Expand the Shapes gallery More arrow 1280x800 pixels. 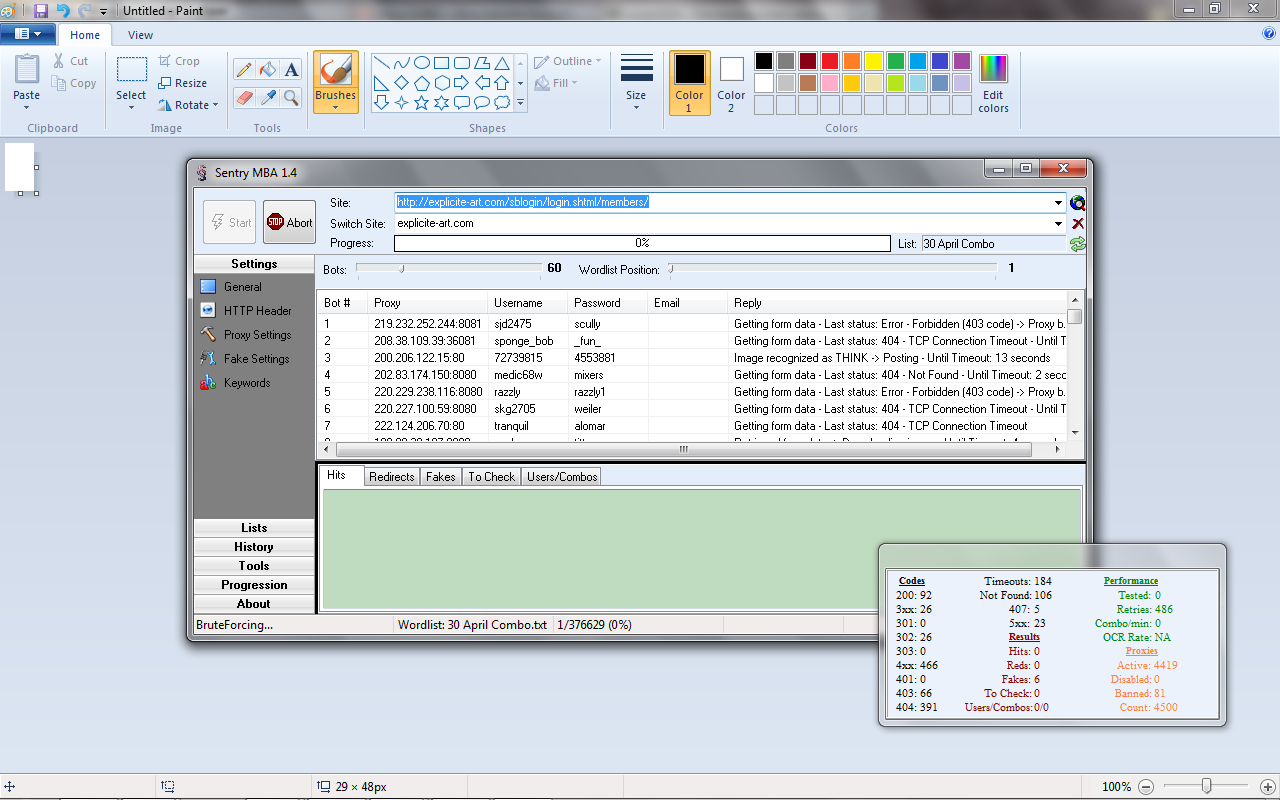tap(520, 102)
